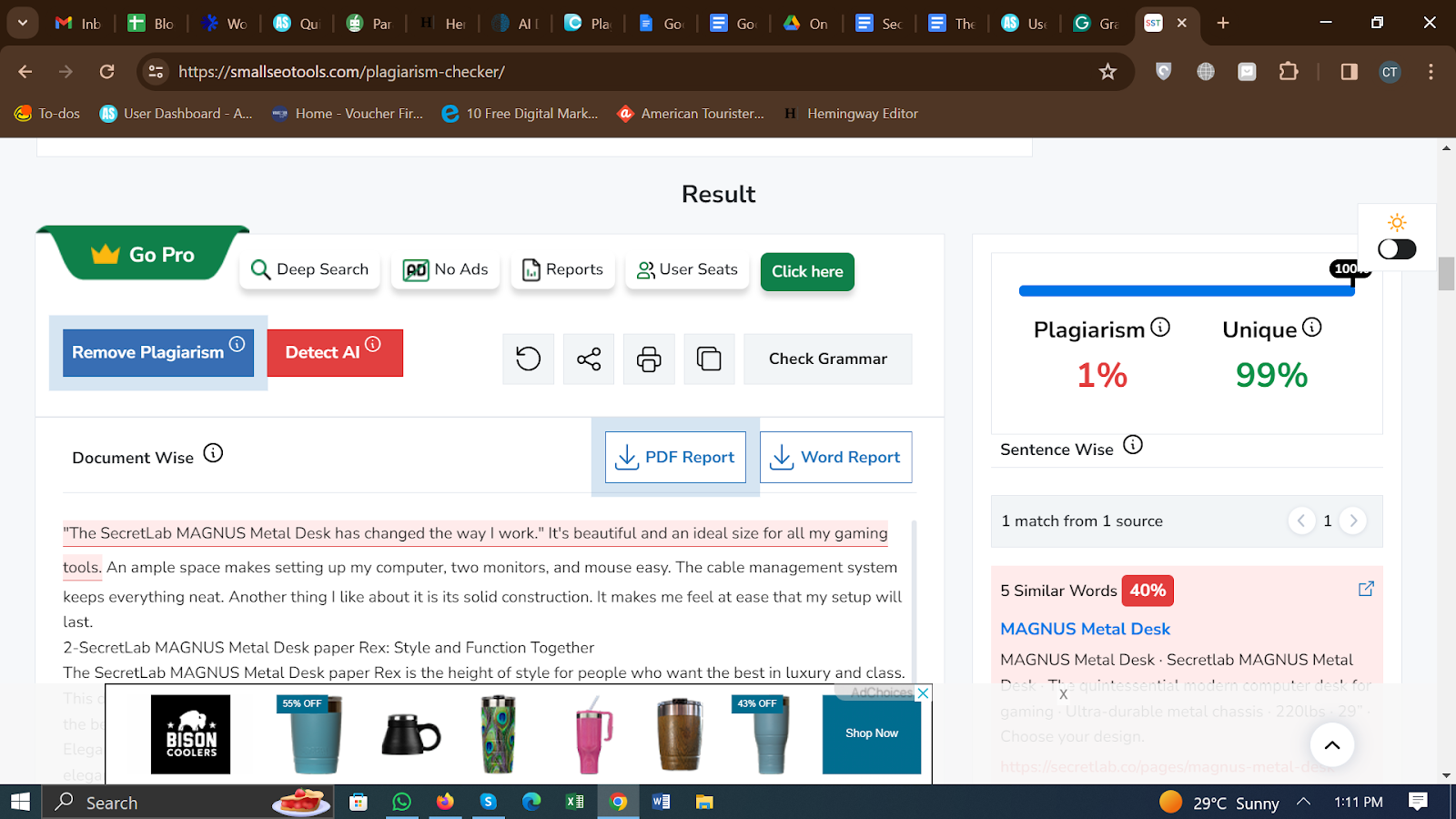The height and width of the screenshot is (819, 1456).
Task: Click the page vertical scrollbar thumb
Action: click(1446, 274)
